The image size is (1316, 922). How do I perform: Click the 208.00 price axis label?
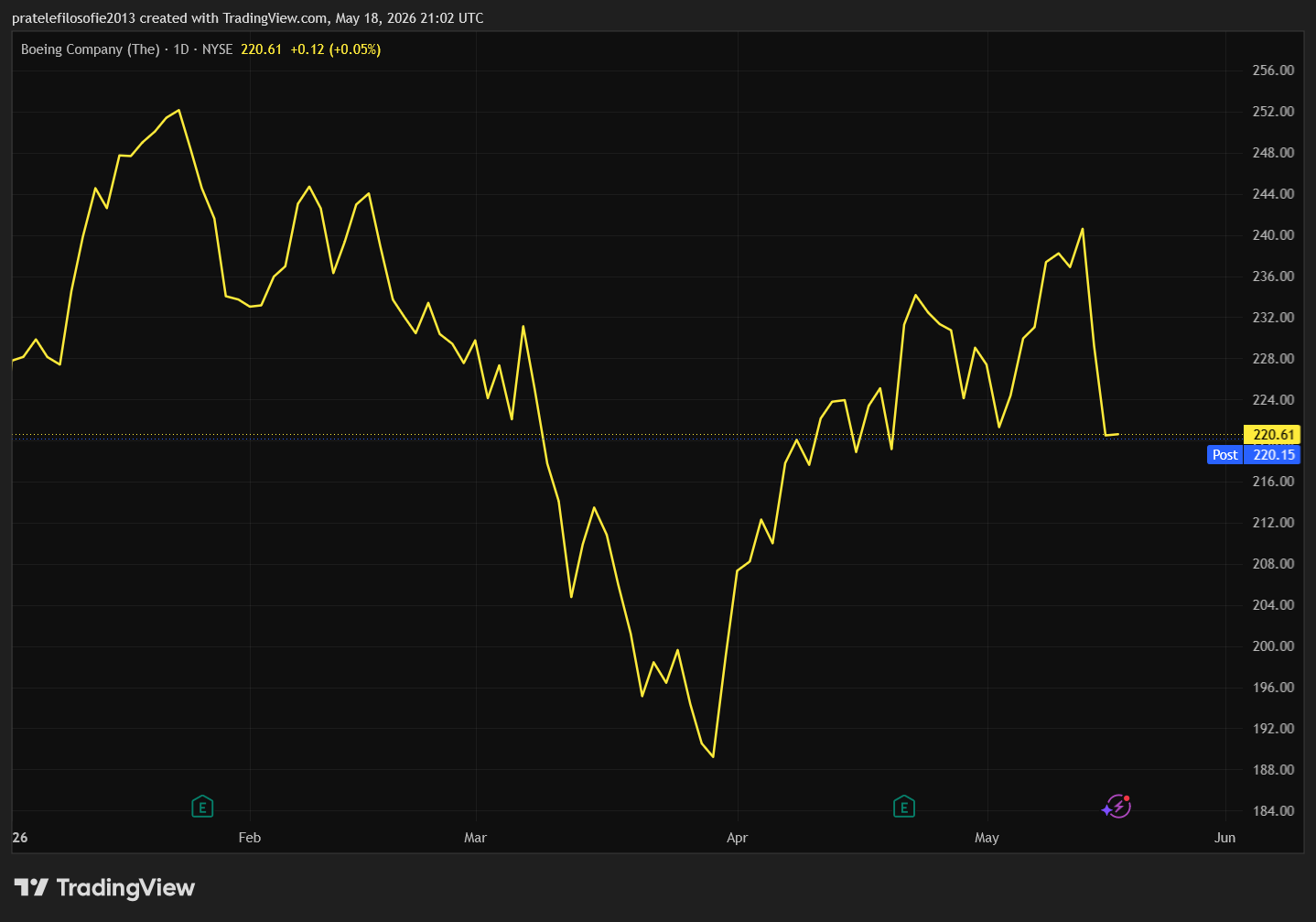pyautogui.click(x=1273, y=564)
